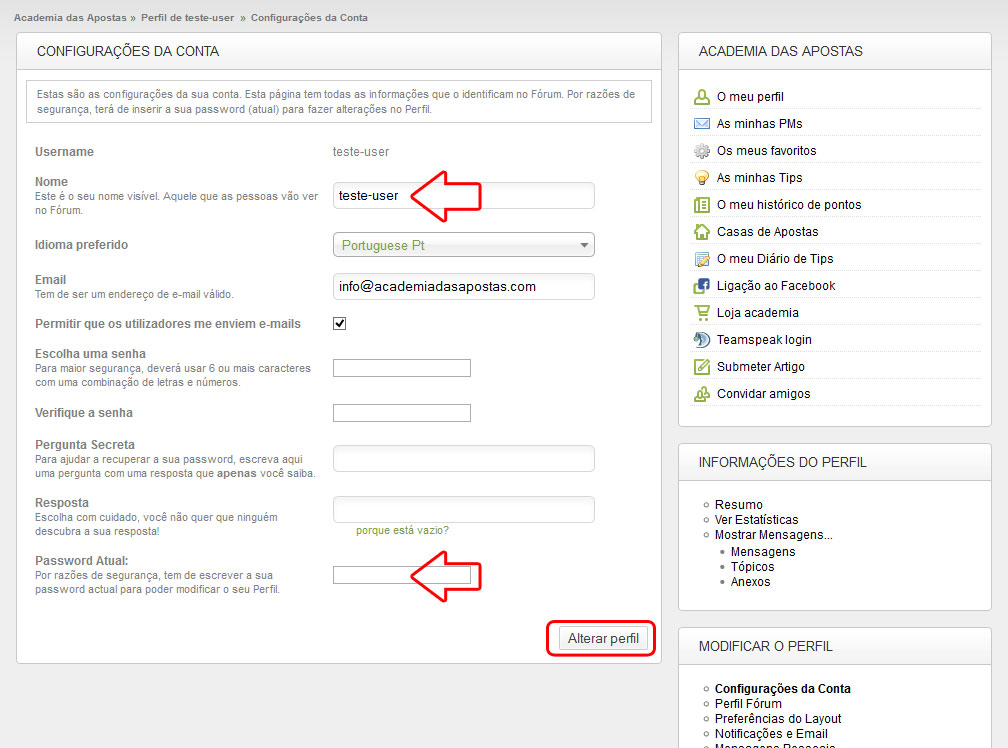The height and width of the screenshot is (748, 1008).
Task: Click the house icon for Casas de Apostas
Action: [x=701, y=232]
